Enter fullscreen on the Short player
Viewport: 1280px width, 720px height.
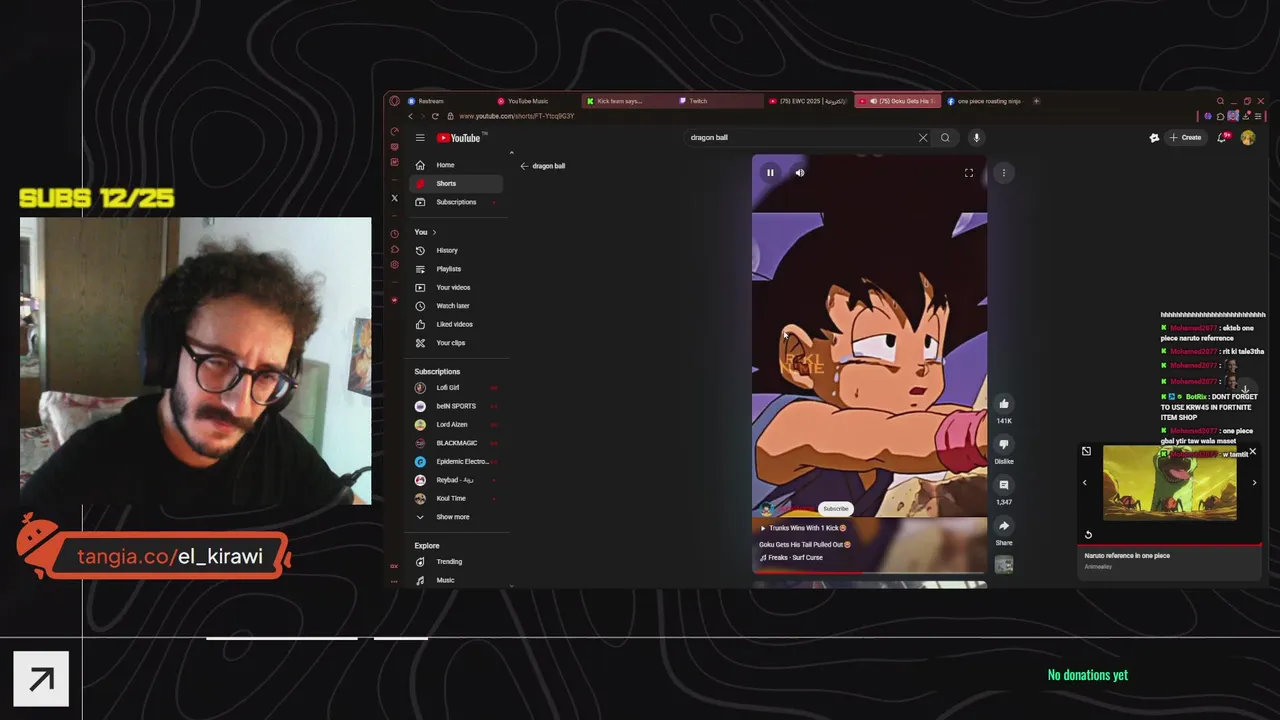969,173
